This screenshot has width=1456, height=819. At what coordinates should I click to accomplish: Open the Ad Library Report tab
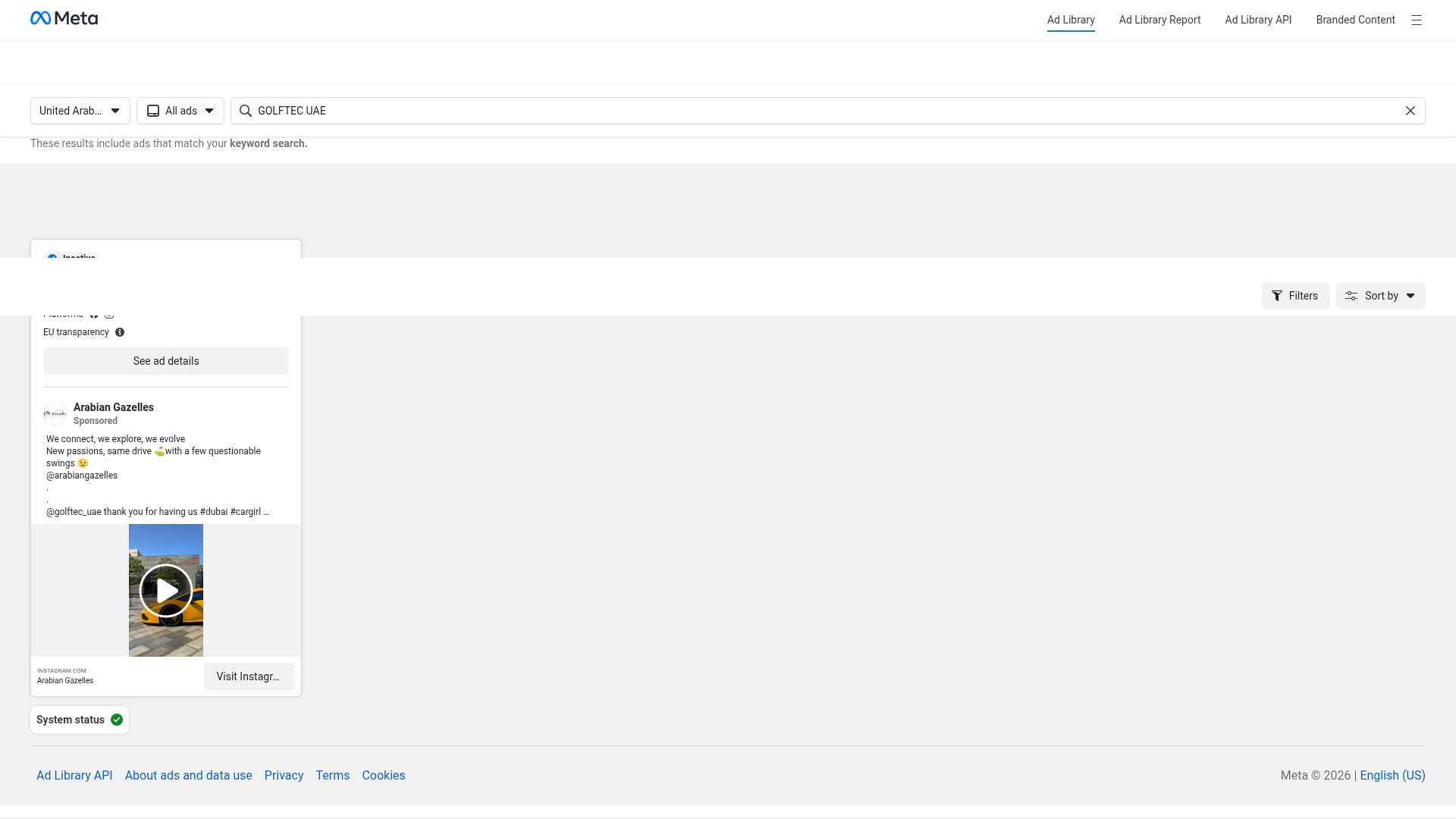[1159, 20]
